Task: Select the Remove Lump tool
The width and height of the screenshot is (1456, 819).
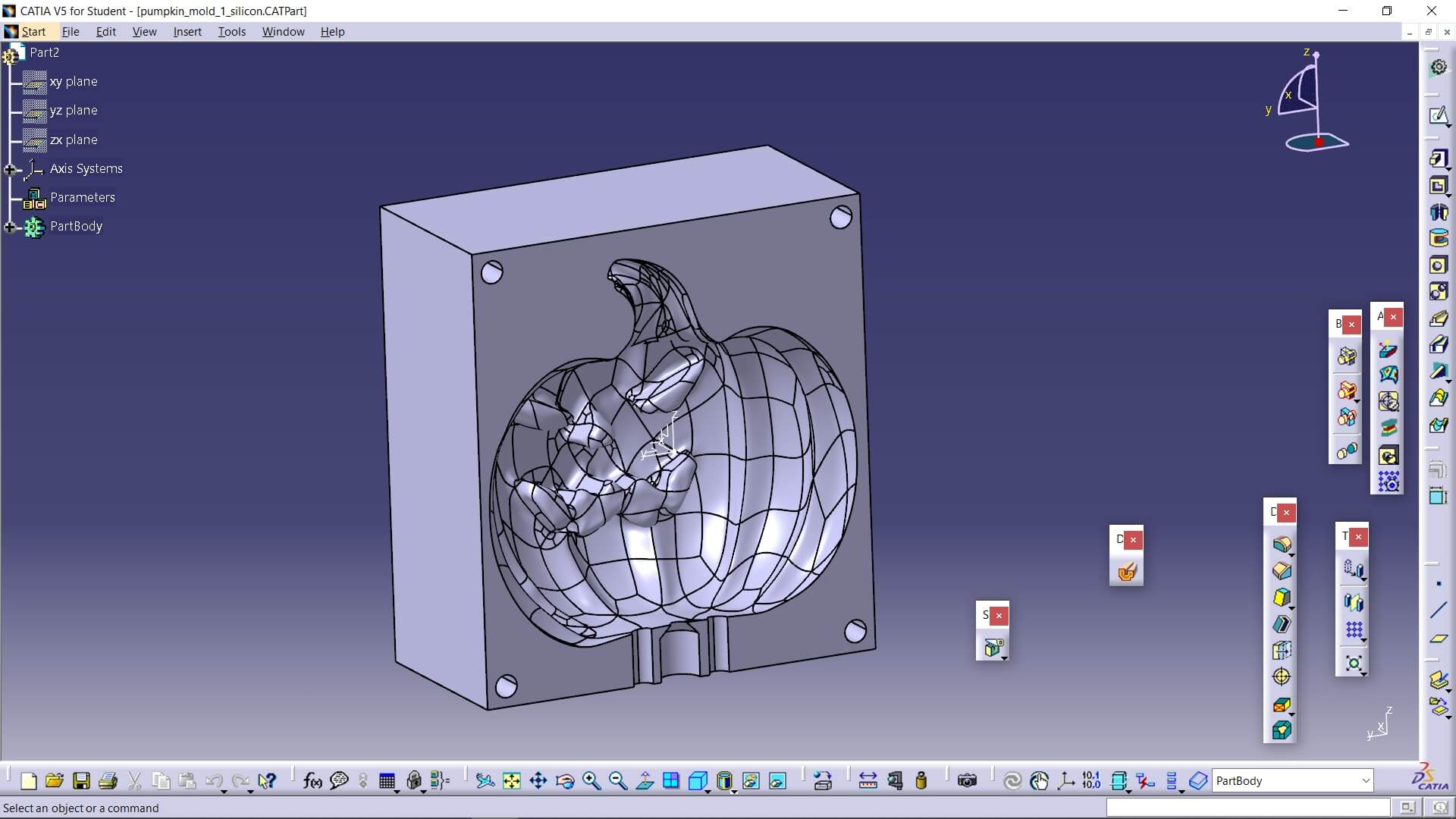Action: (1347, 452)
